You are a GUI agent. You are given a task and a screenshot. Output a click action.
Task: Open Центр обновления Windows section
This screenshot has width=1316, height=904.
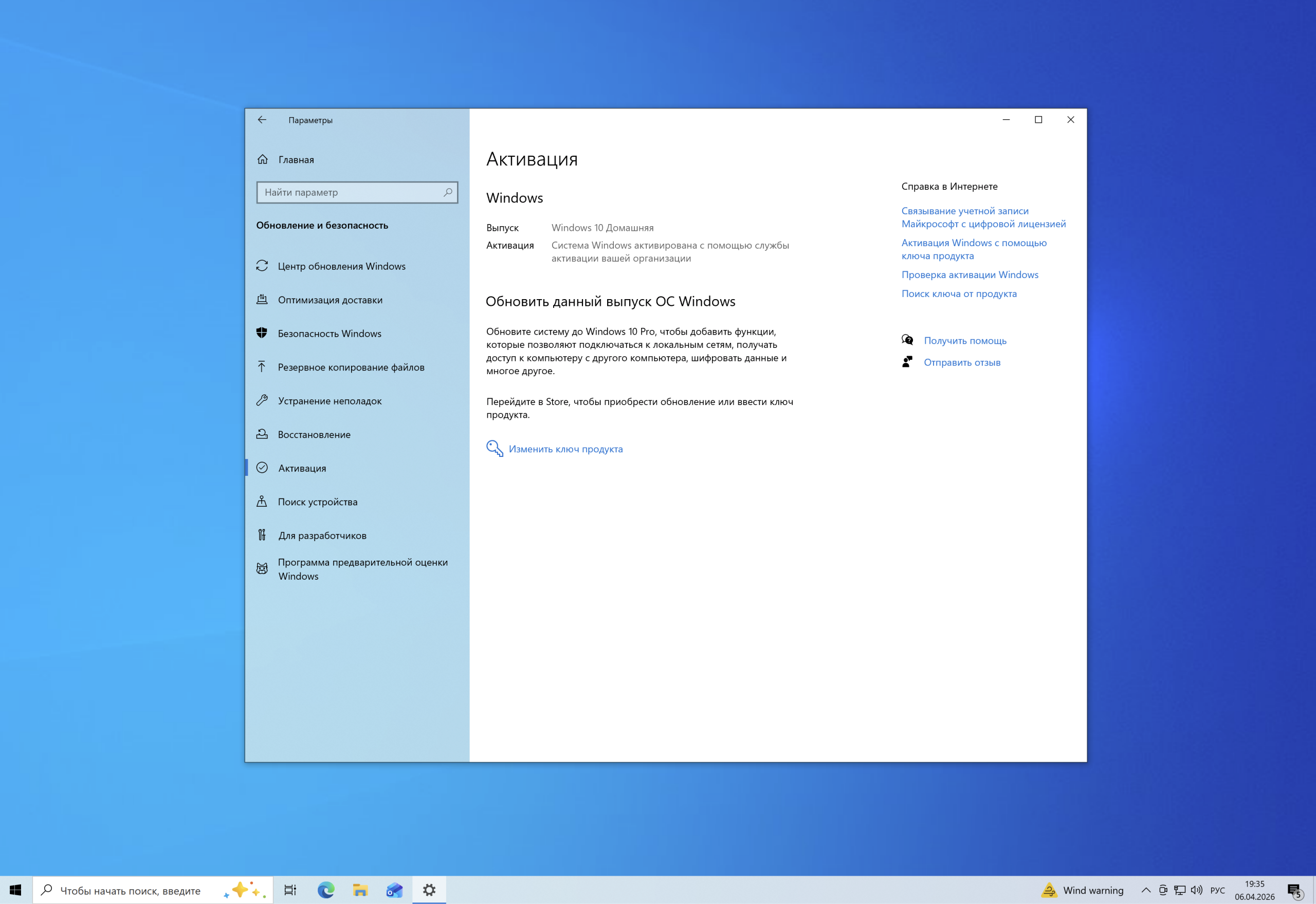tap(341, 266)
